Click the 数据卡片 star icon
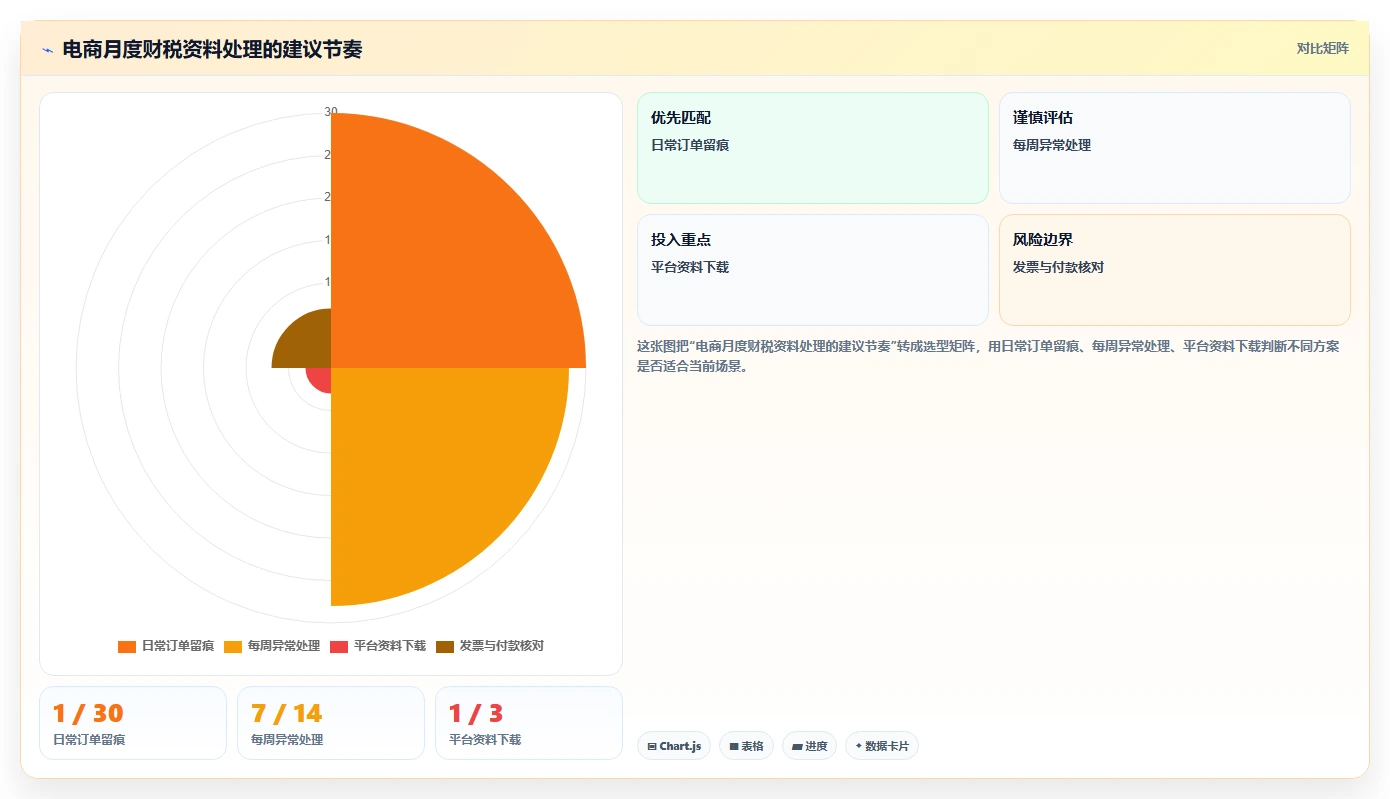 859,746
